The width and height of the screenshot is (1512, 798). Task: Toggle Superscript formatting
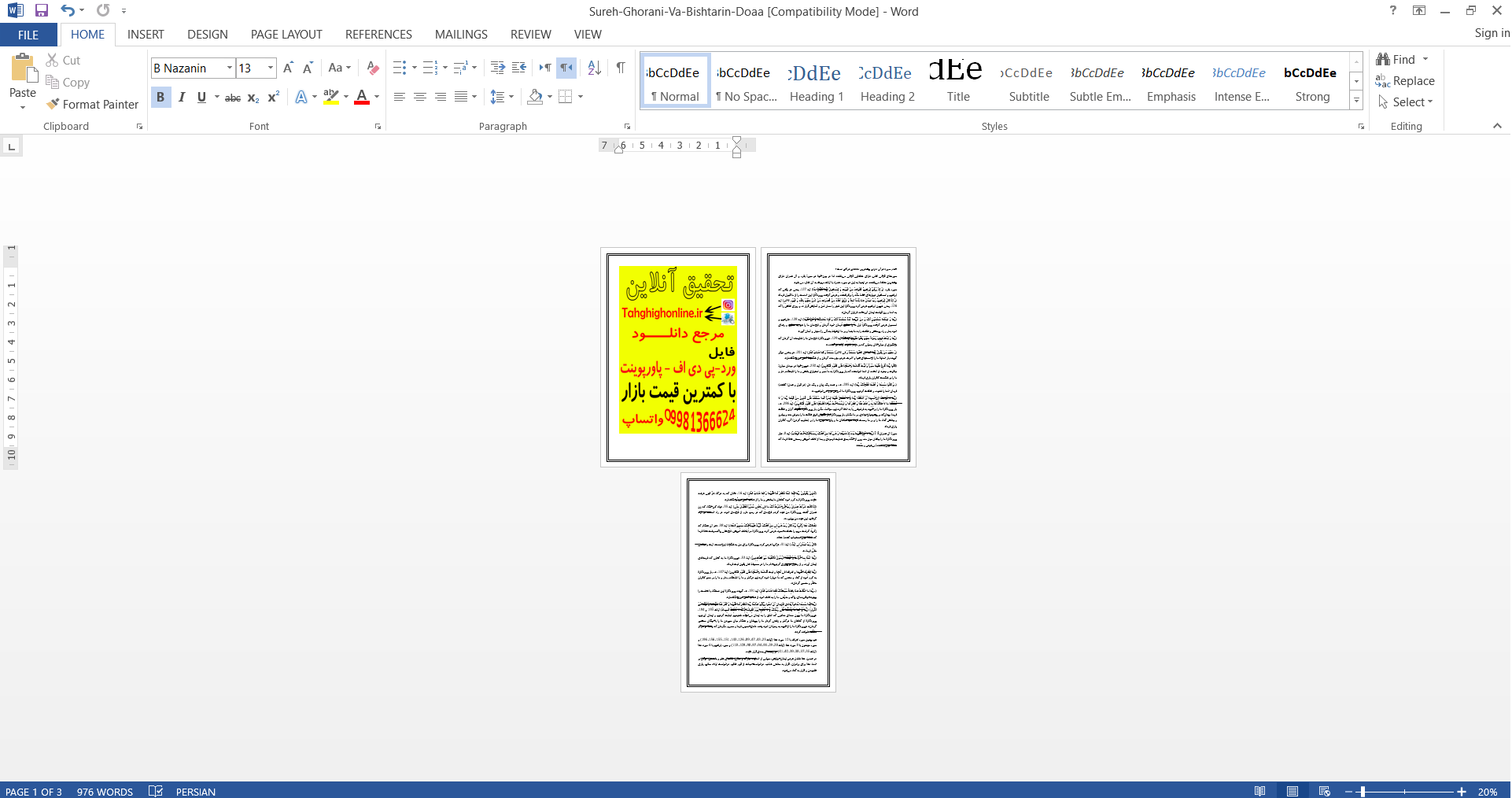click(273, 97)
